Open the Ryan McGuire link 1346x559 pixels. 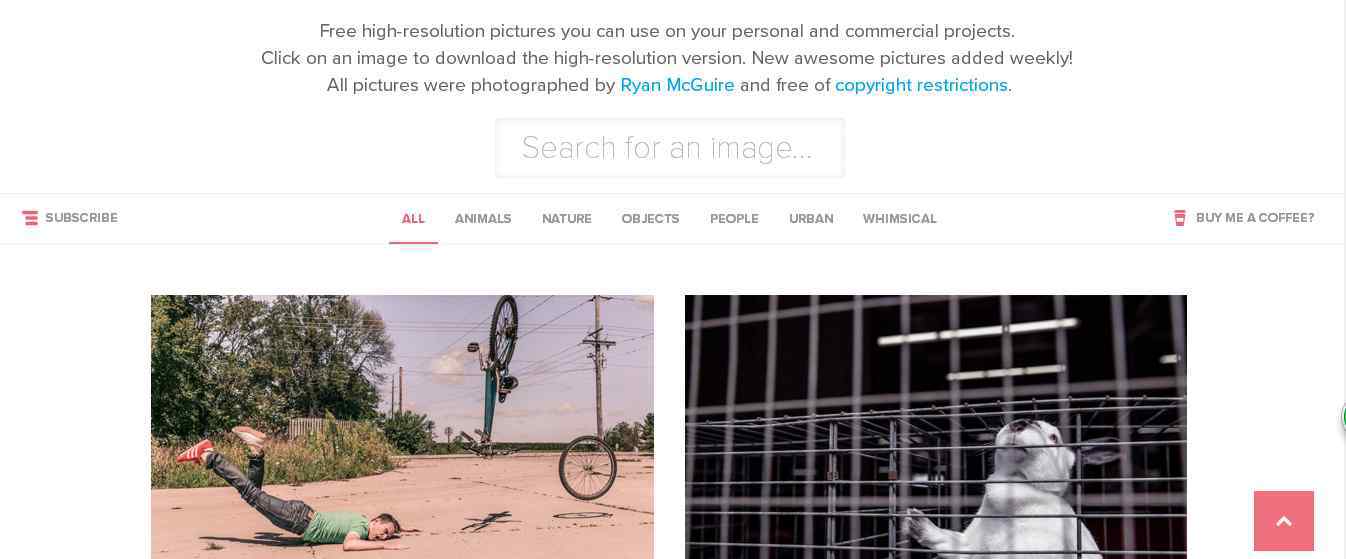tap(677, 85)
